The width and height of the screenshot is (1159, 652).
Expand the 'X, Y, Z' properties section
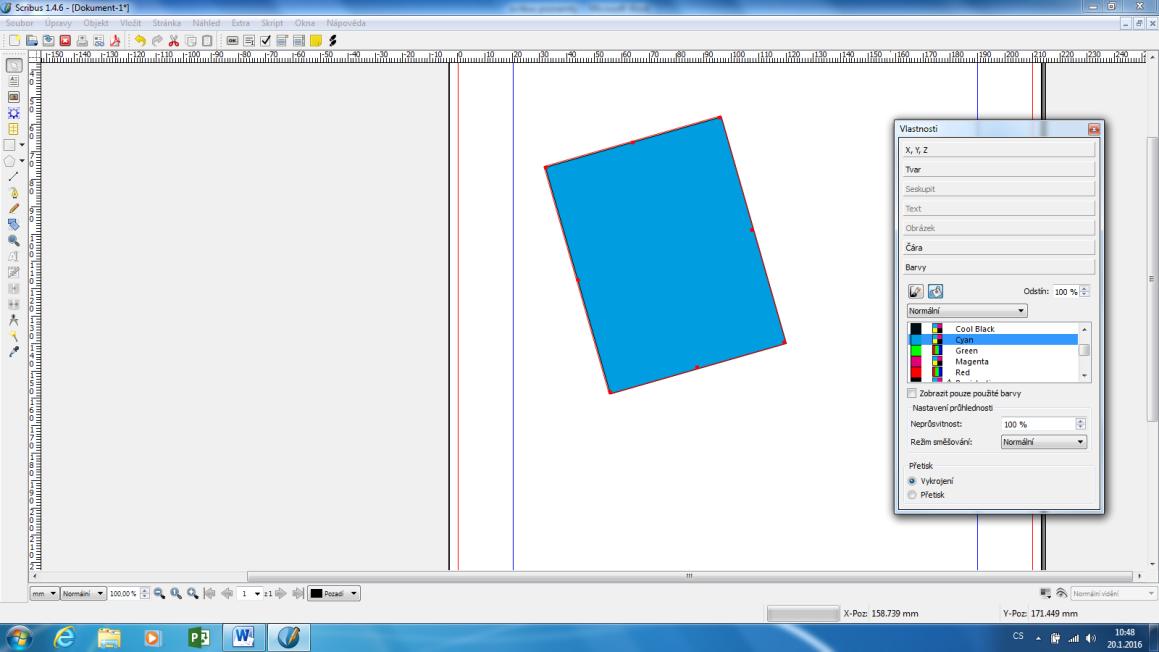pyautogui.click(x=999, y=150)
